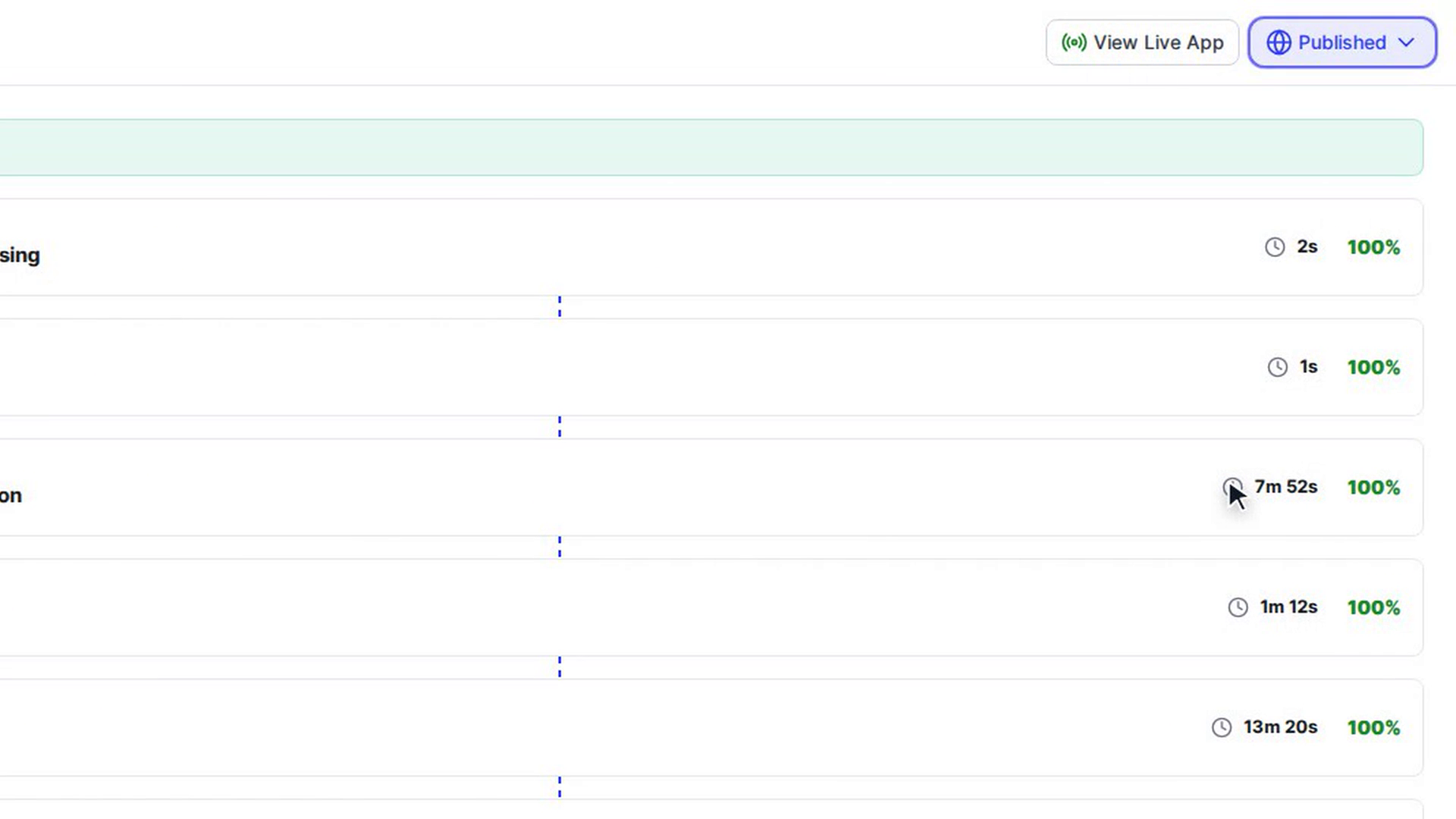Click the green banner at the top
Screen dimensions: 1456x819
711,147
